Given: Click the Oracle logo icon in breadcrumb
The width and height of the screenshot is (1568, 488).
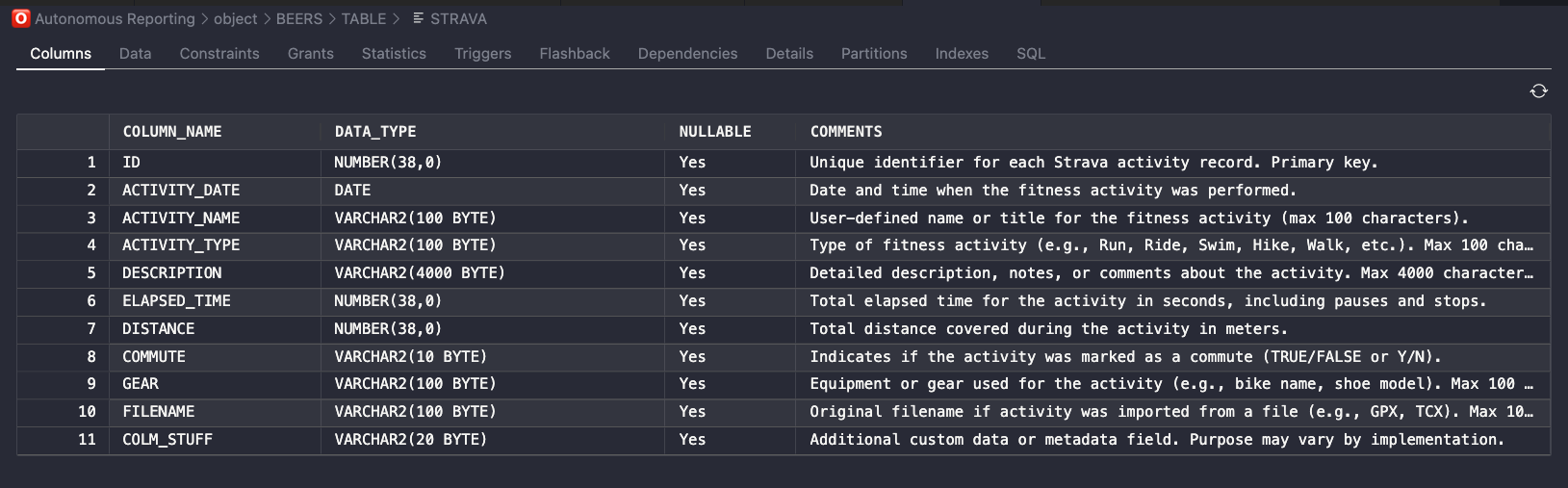Looking at the screenshot, I should click(20, 18).
